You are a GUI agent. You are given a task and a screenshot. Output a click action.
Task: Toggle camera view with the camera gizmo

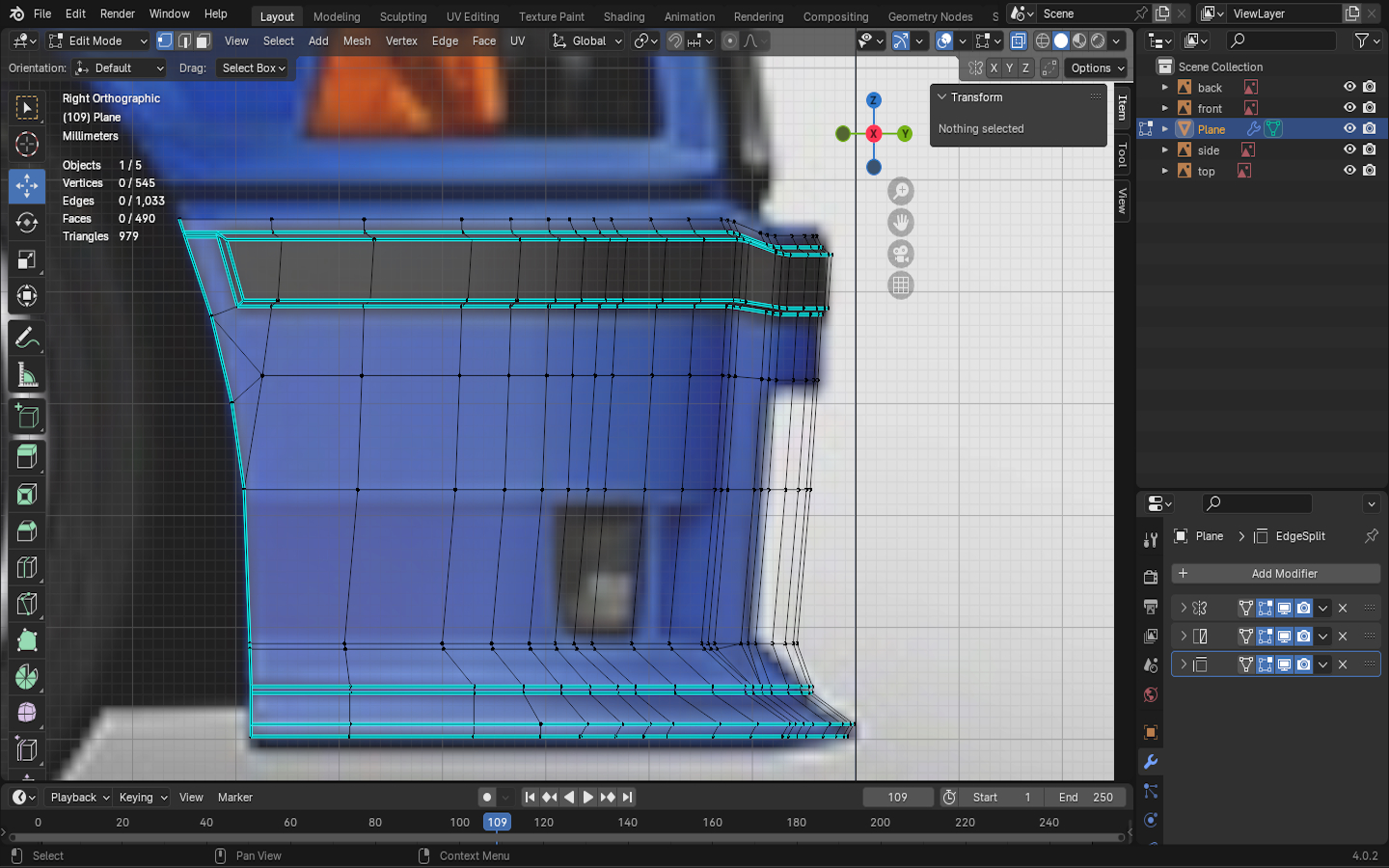click(901, 255)
